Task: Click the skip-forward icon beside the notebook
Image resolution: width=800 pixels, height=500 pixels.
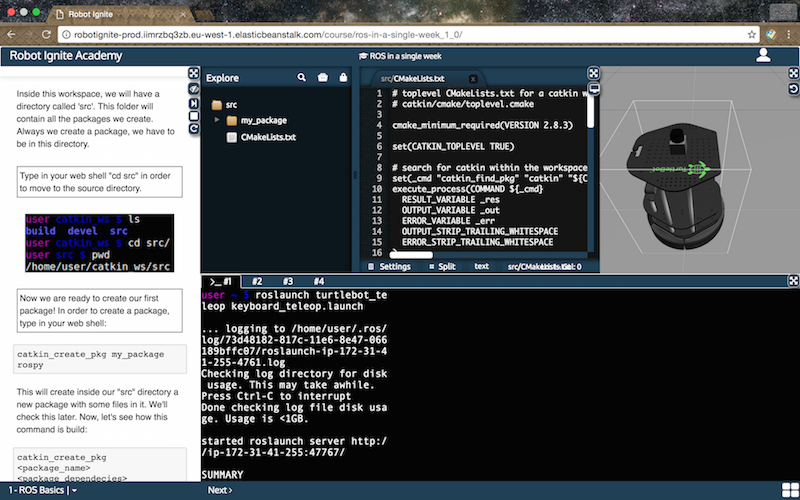Action: 193,103
